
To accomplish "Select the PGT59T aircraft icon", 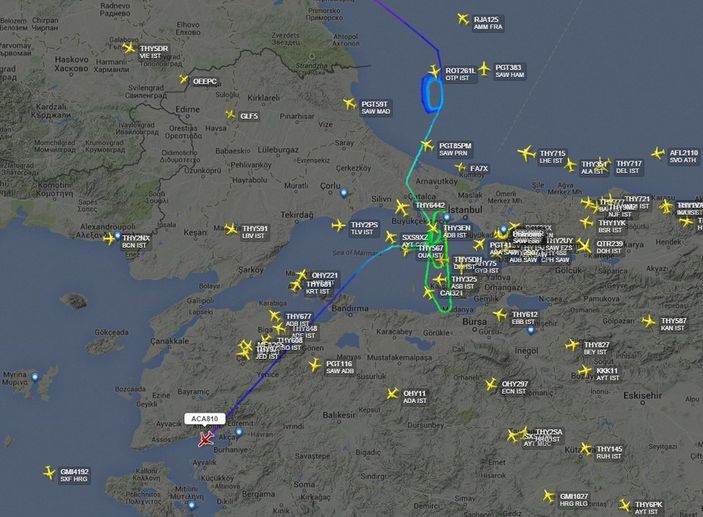I will click(x=350, y=104).
